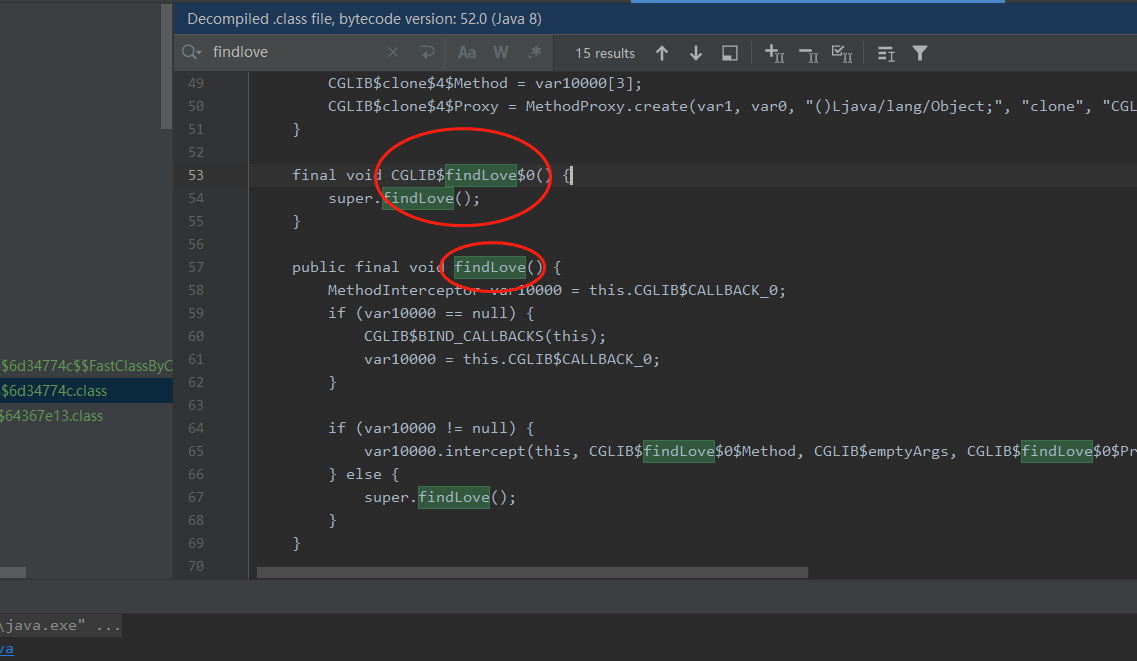
Task: Click findLove method name on line 57
Action: tap(489, 267)
